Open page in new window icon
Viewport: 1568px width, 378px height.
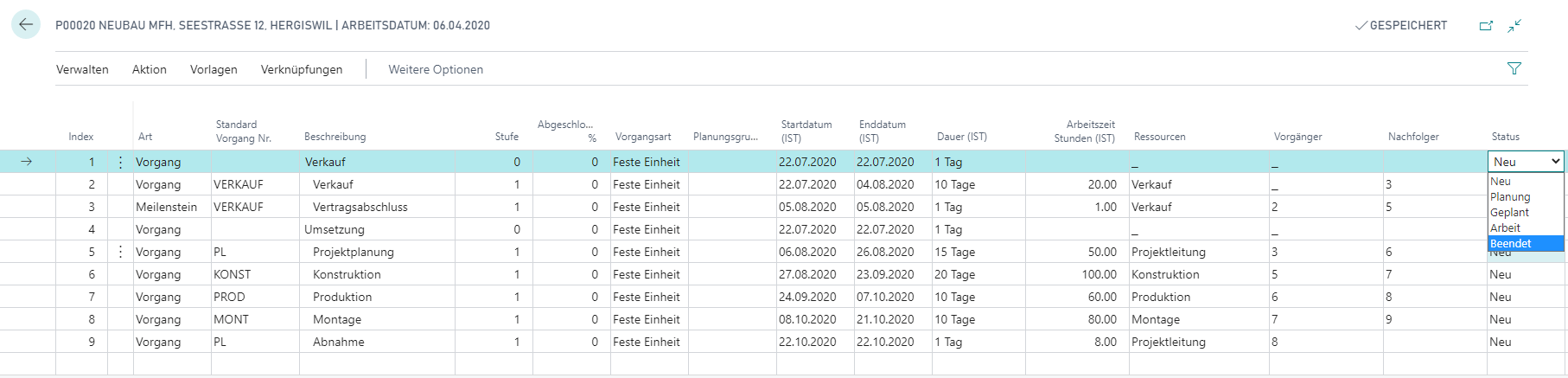click(1486, 26)
